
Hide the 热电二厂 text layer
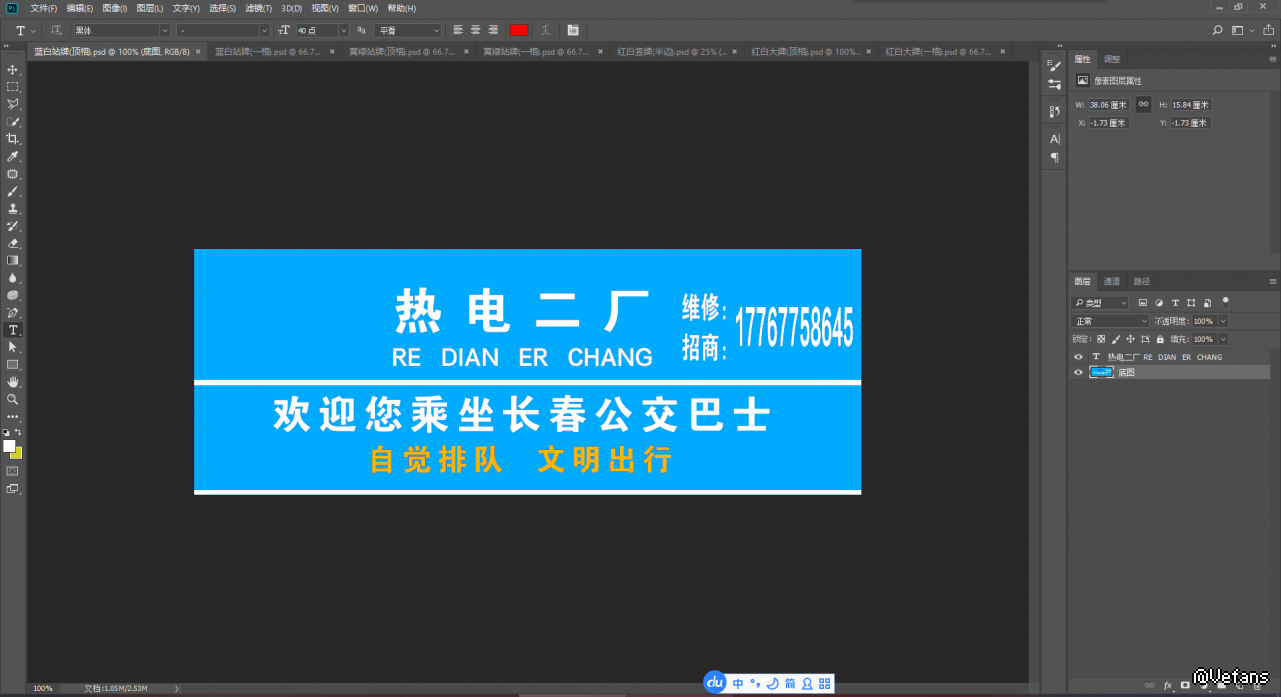click(x=1078, y=357)
